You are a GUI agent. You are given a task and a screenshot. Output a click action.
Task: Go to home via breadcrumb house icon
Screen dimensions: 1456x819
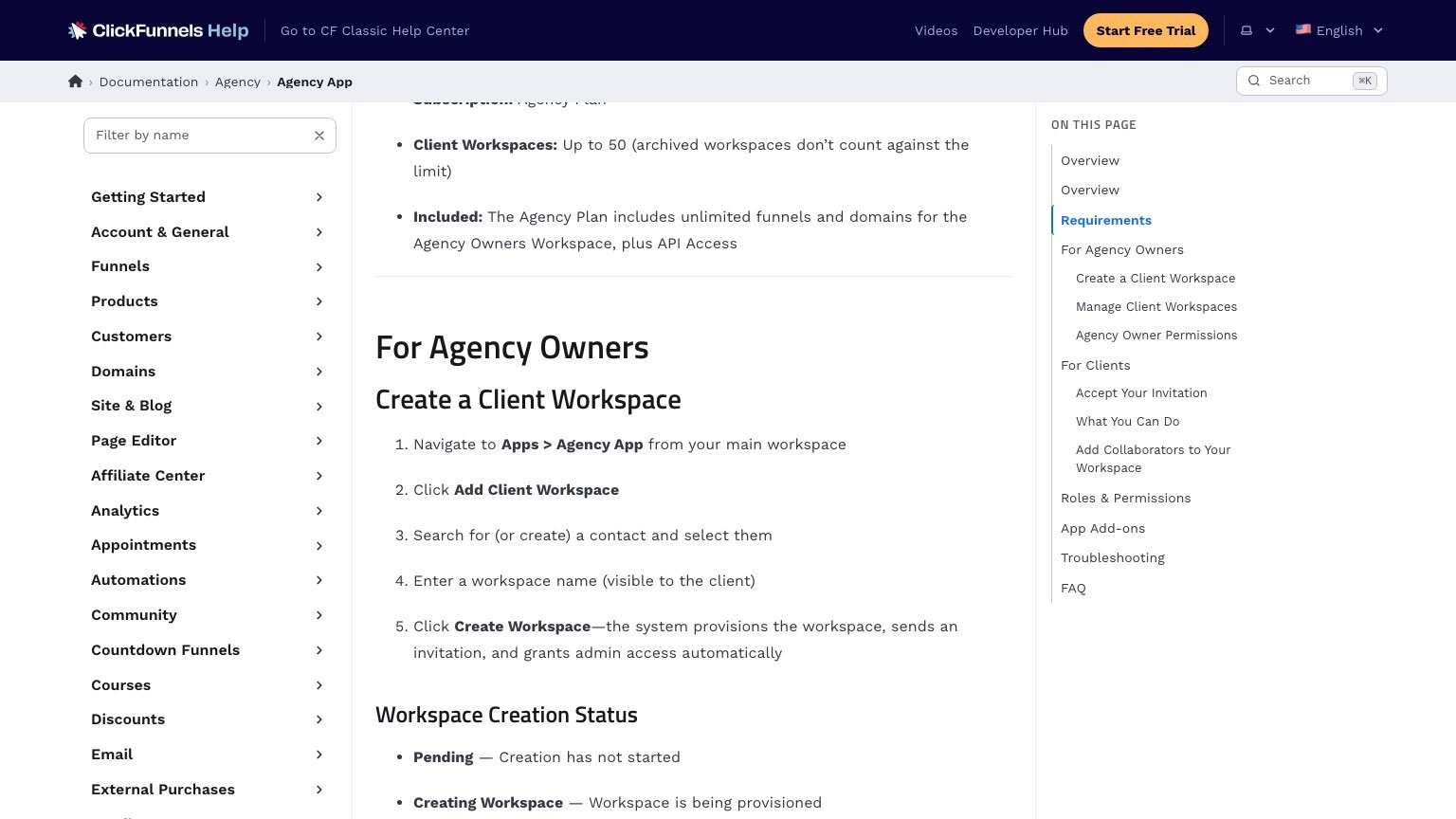click(76, 82)
